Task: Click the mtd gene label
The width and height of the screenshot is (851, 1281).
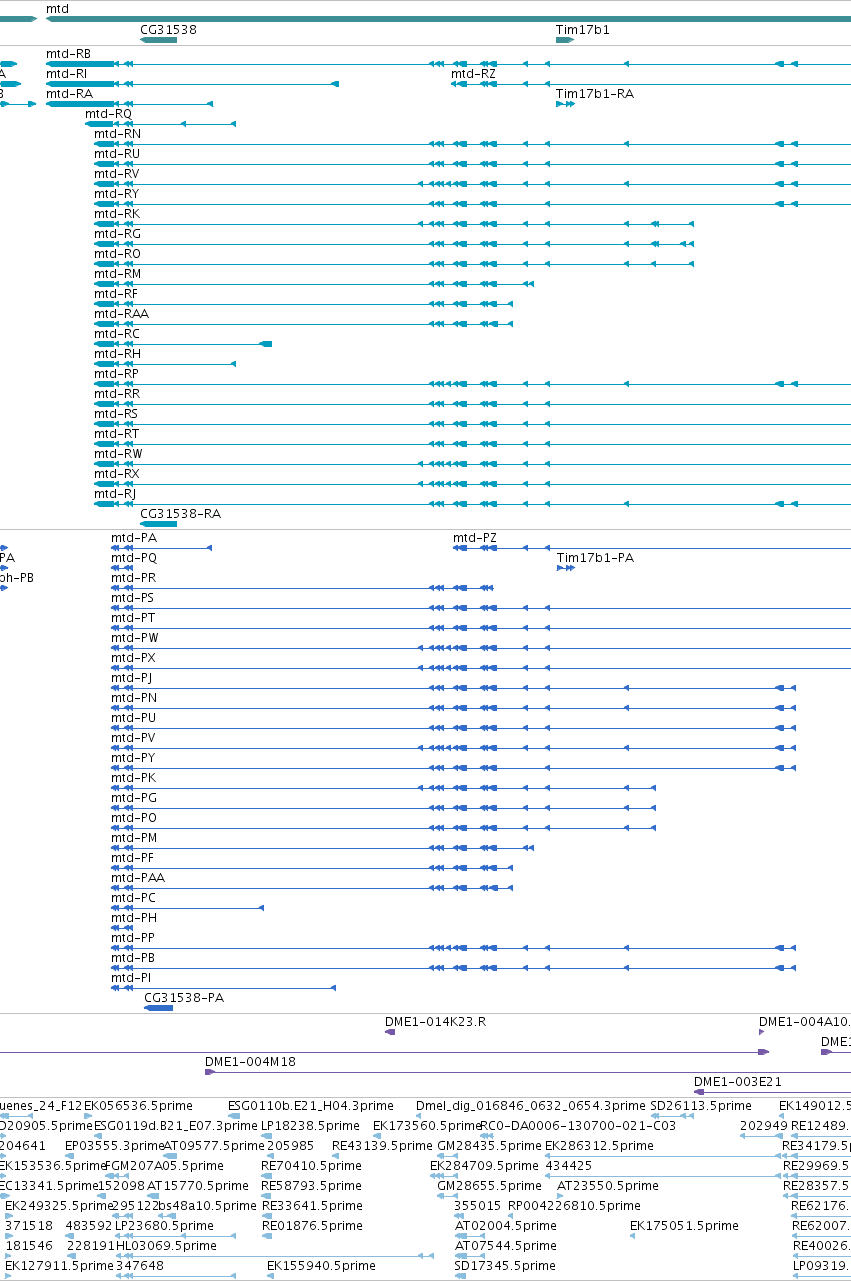Action: (57, 9)
